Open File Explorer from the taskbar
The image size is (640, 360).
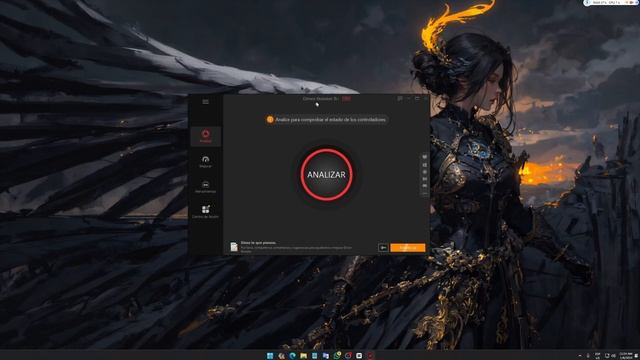tap(303, 356)
